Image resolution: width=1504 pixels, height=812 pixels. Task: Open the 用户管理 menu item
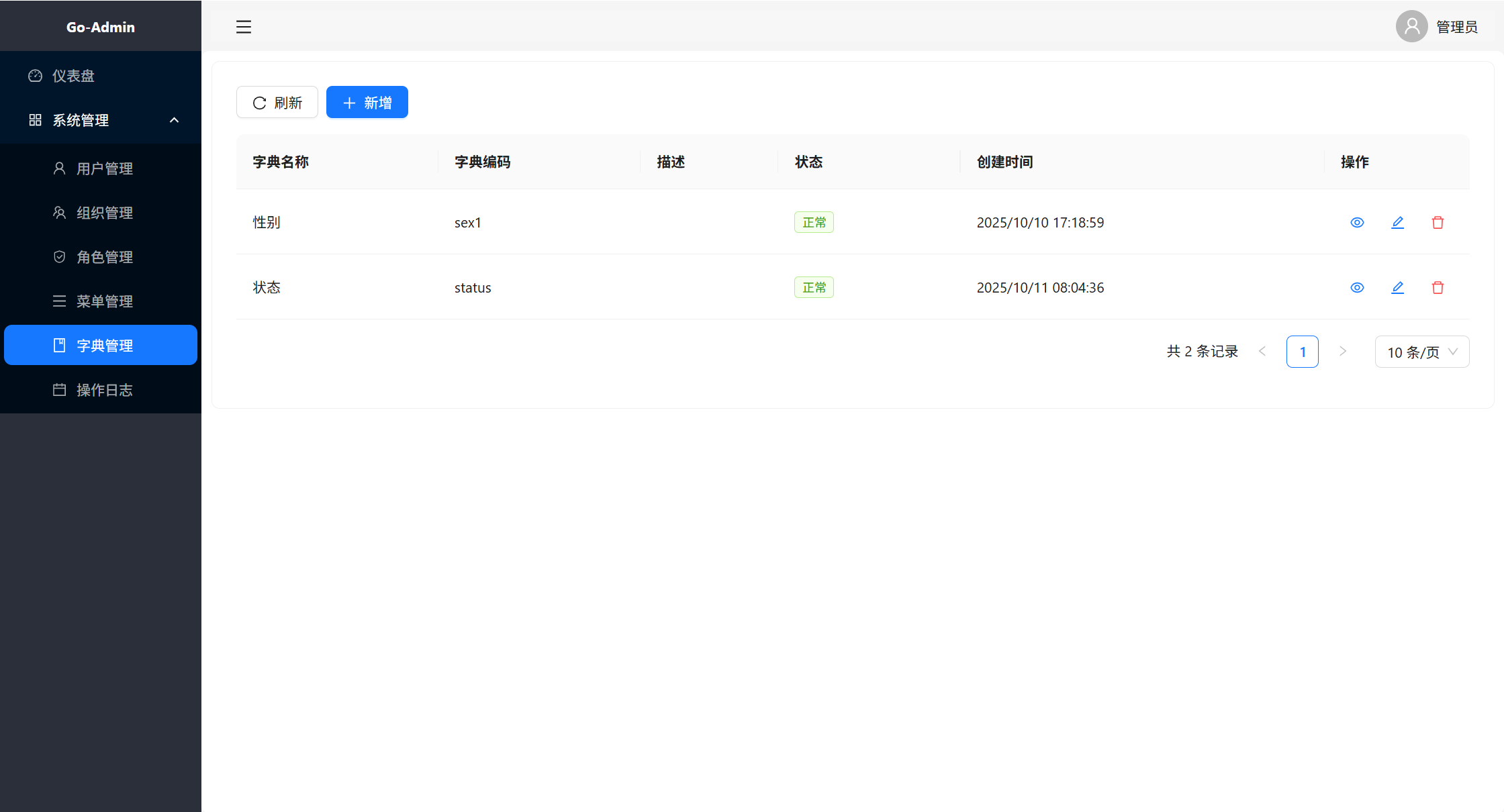point(104,168)
